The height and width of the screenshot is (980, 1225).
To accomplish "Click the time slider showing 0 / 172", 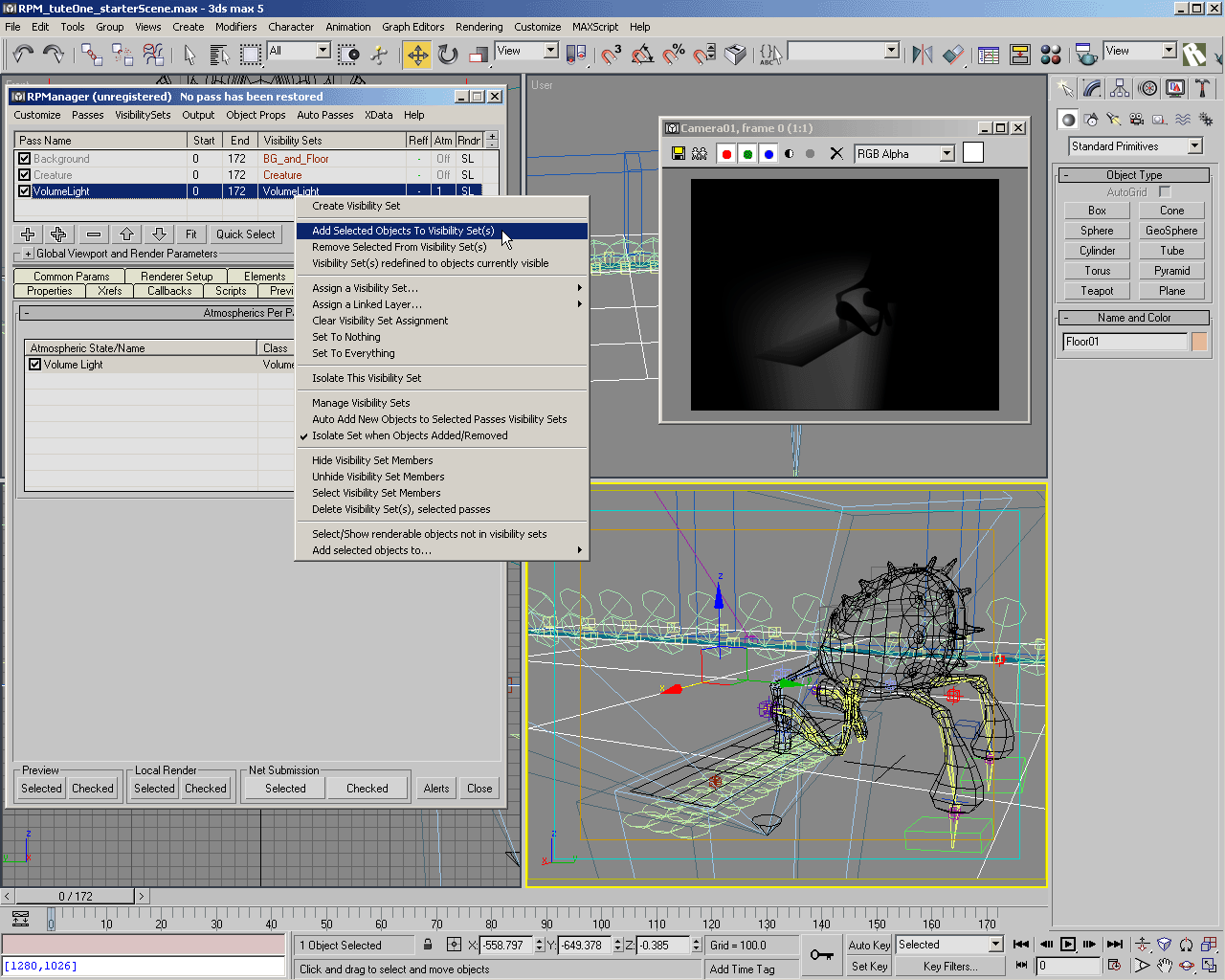I will tap(76, 897).
